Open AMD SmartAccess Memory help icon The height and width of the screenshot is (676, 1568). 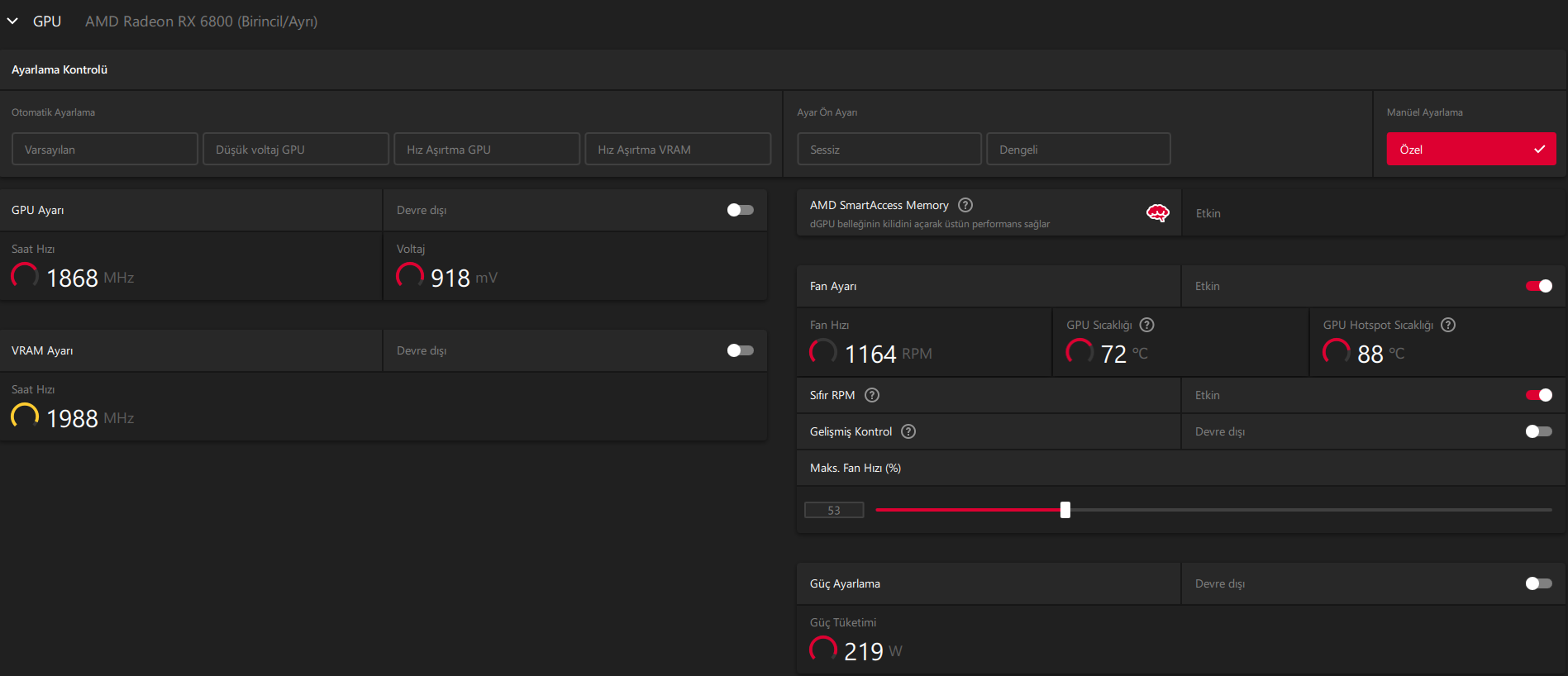coord(965,205)
